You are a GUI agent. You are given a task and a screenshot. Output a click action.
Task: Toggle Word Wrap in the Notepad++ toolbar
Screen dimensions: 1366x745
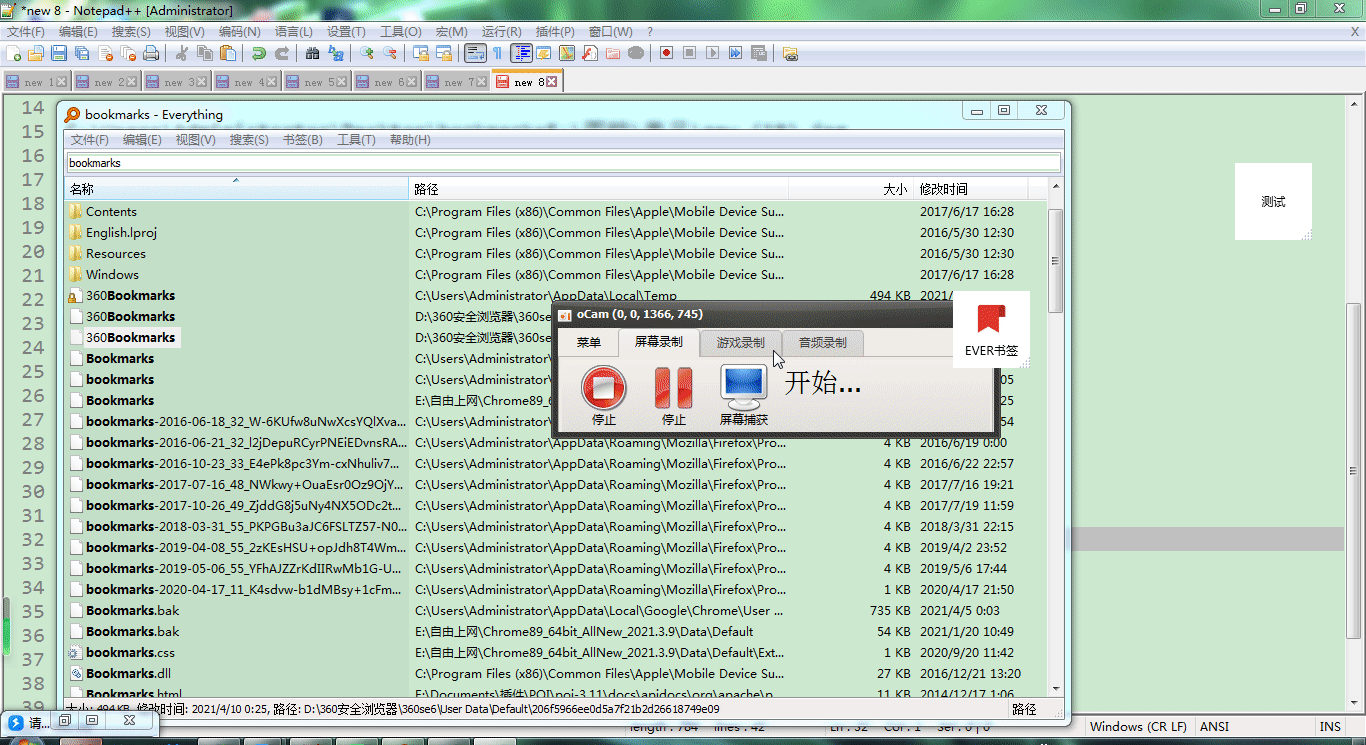(475, 53)
